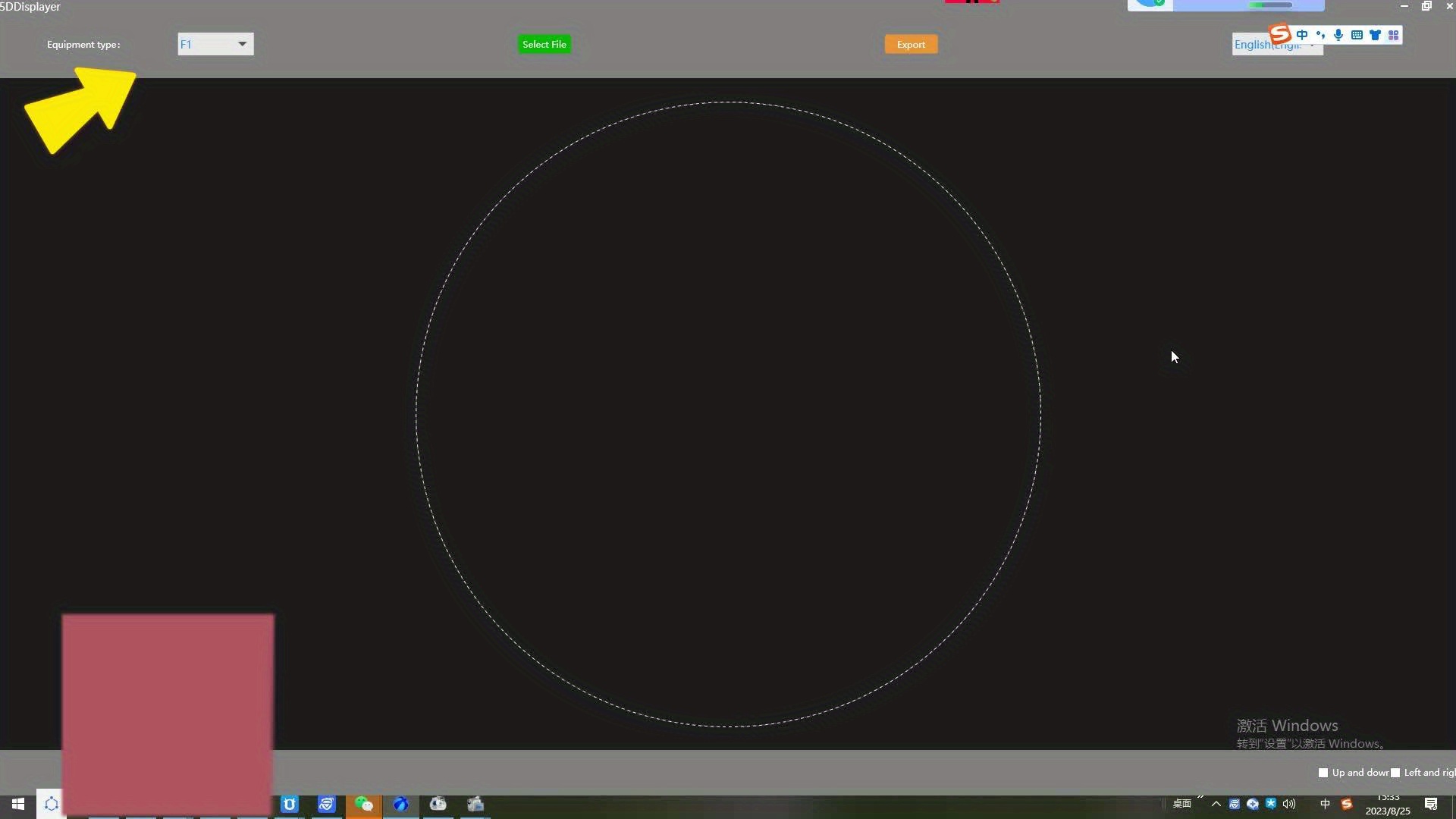Click the Sogou punctuation toggle icon
The image size is (1456, 819).
point(1320,35)
